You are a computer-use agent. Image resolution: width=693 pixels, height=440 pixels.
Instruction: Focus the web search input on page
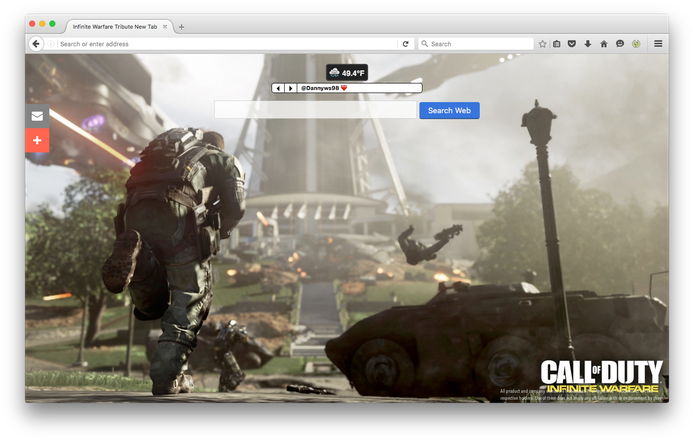coord(316,110)
